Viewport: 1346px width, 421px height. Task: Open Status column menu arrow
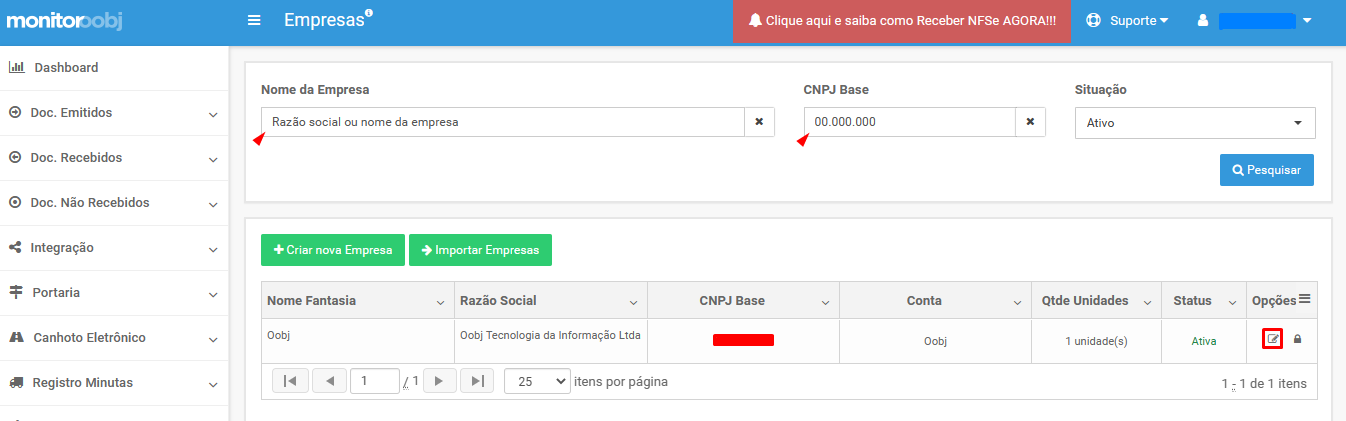pyautogui.click(x=1230, y=302)
